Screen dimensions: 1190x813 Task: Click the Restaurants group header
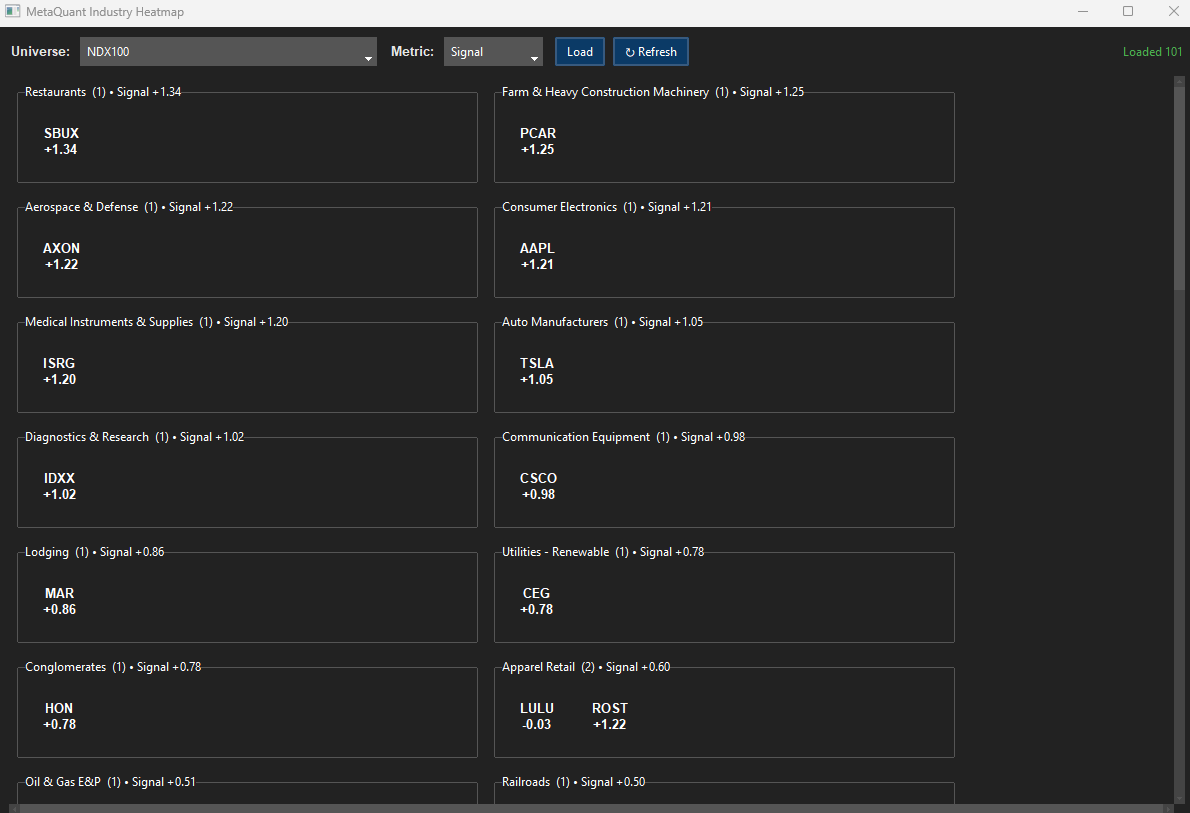coord(103,92)
